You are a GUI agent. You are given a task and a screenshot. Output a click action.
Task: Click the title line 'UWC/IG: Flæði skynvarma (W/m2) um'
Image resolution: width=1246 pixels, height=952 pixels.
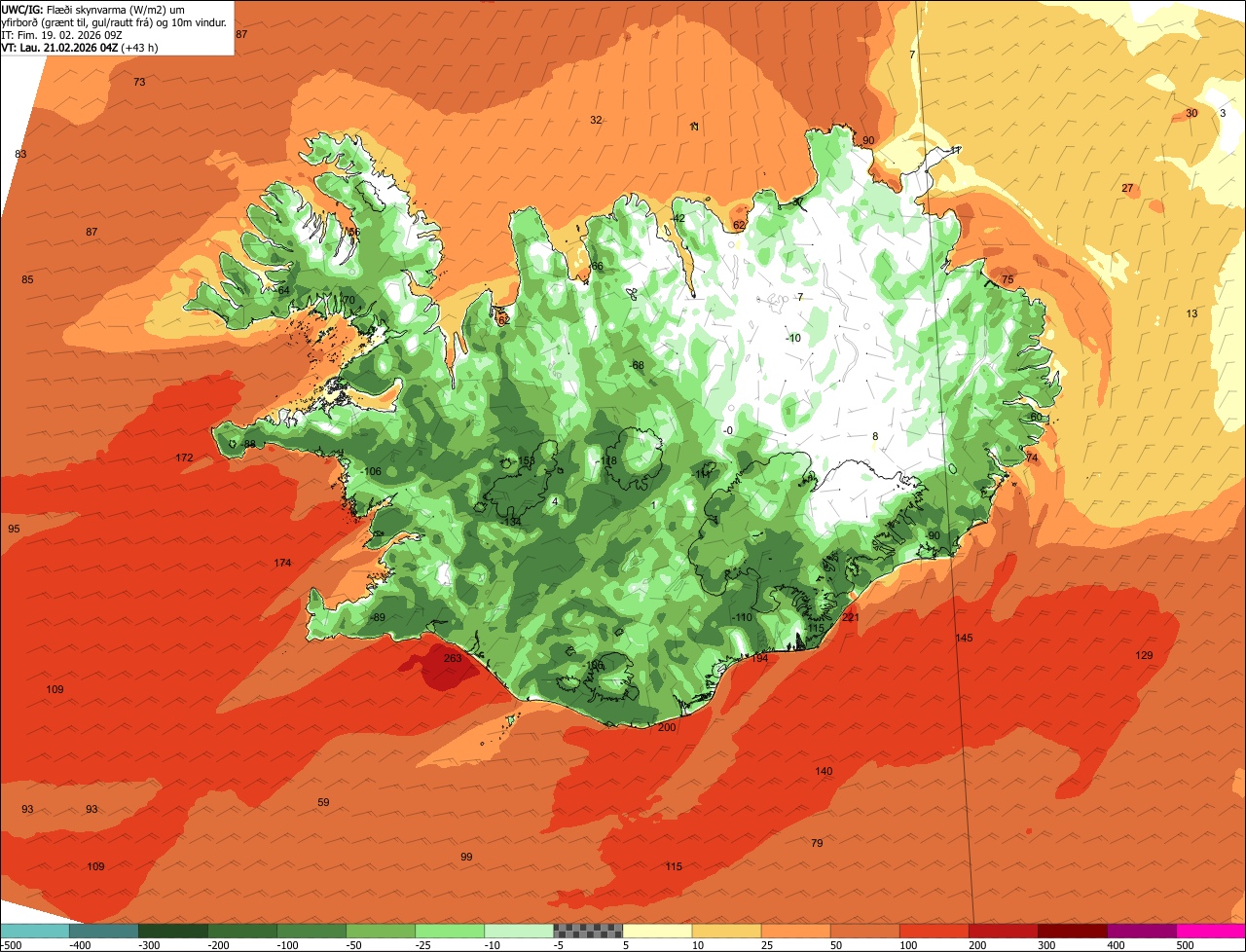tap(93, 8)
